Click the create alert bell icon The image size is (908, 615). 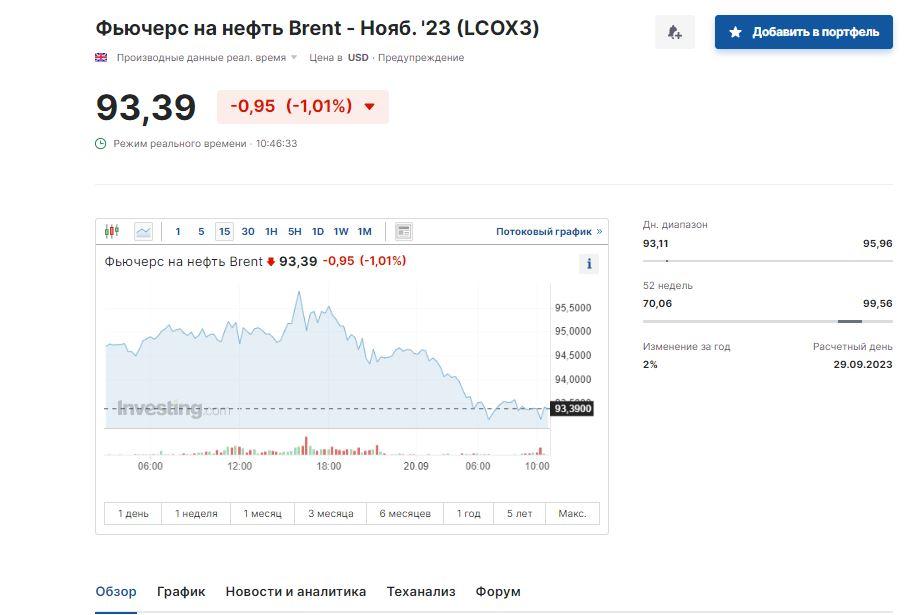coord(674,32)
